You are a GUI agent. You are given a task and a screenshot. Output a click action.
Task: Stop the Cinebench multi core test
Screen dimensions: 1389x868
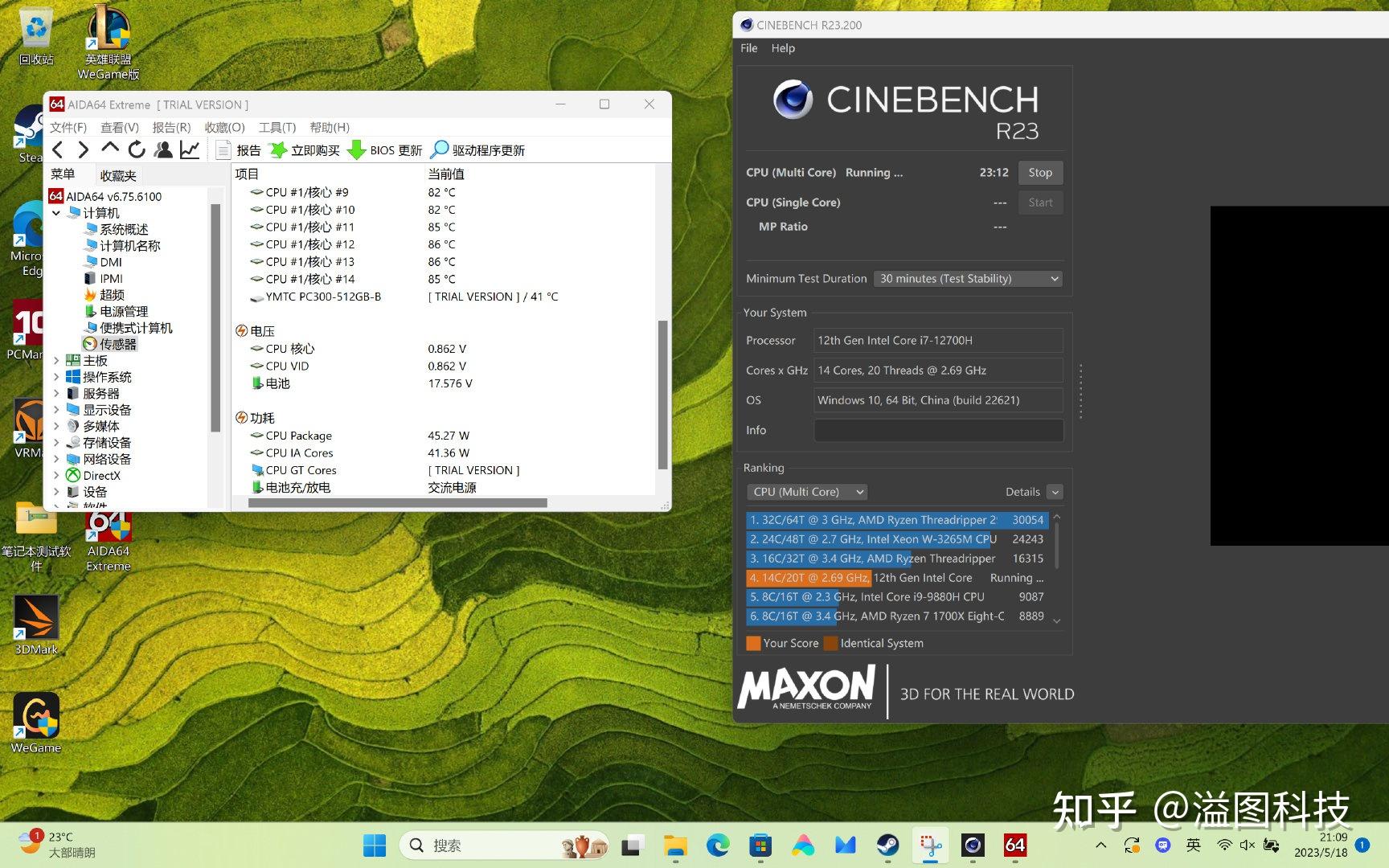(x=1040, y=173)
